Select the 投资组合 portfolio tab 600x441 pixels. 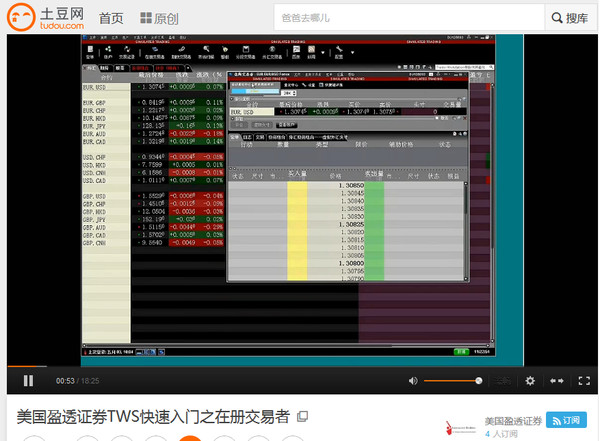(276, 137)
